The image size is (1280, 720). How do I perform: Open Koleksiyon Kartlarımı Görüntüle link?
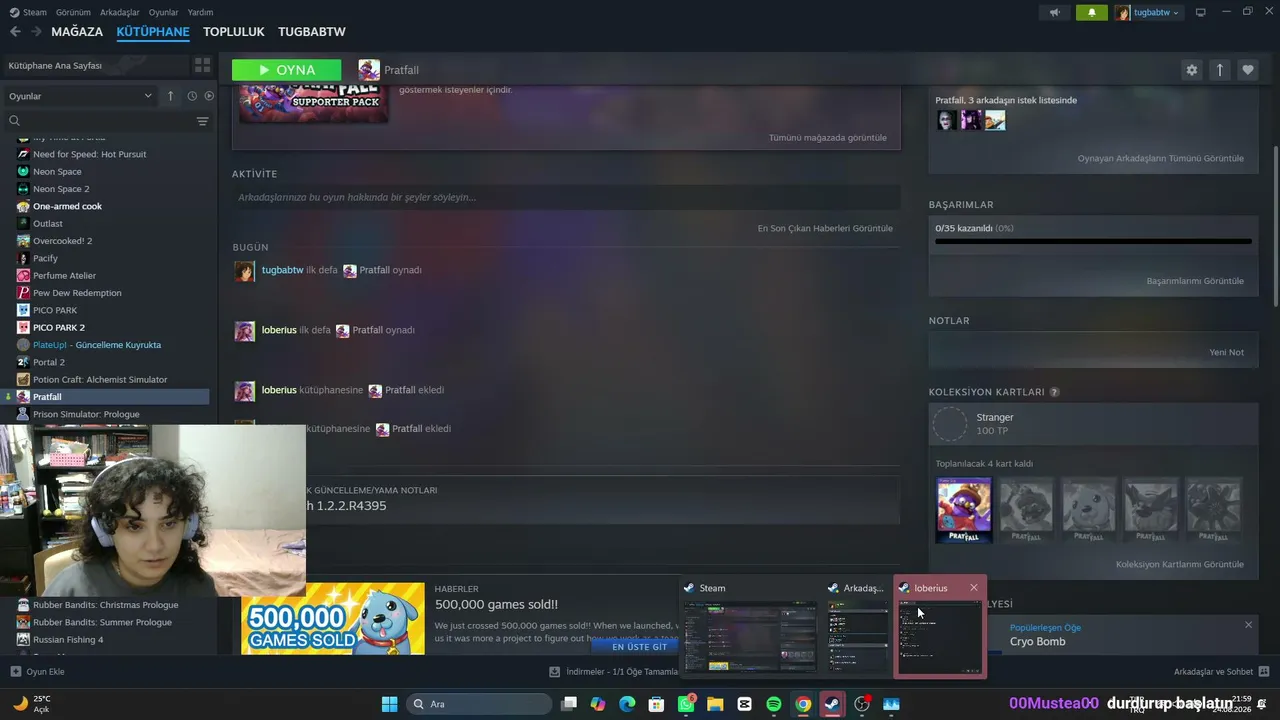1180,564
